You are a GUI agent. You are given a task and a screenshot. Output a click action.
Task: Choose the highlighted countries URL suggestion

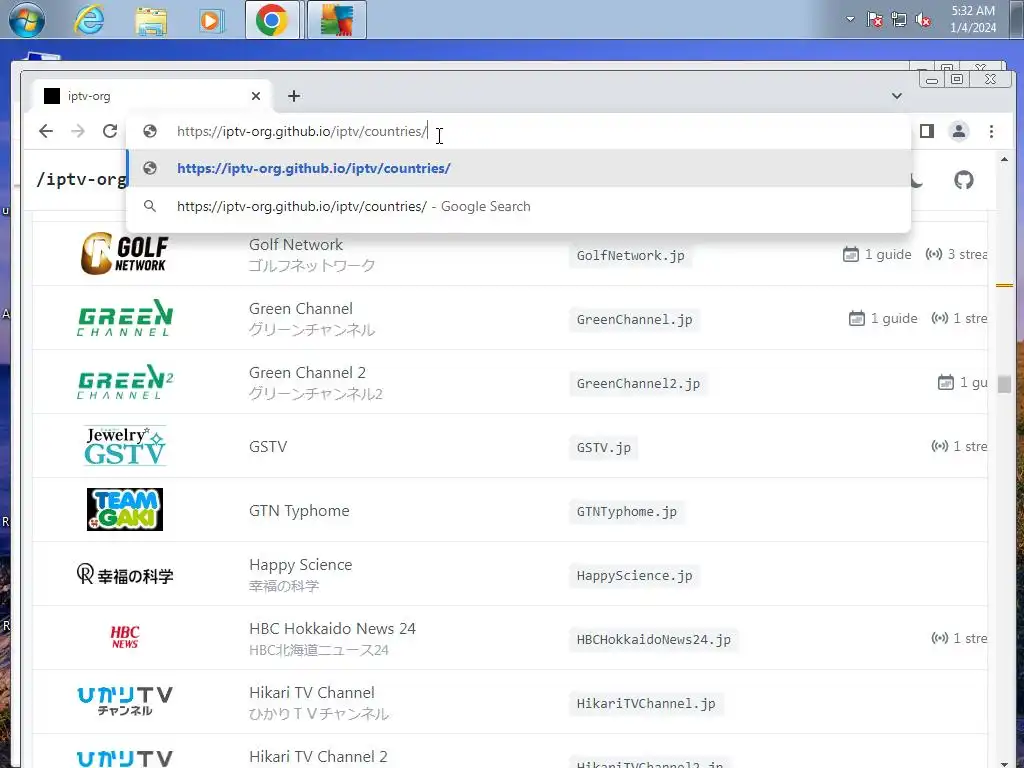(519, 168)
